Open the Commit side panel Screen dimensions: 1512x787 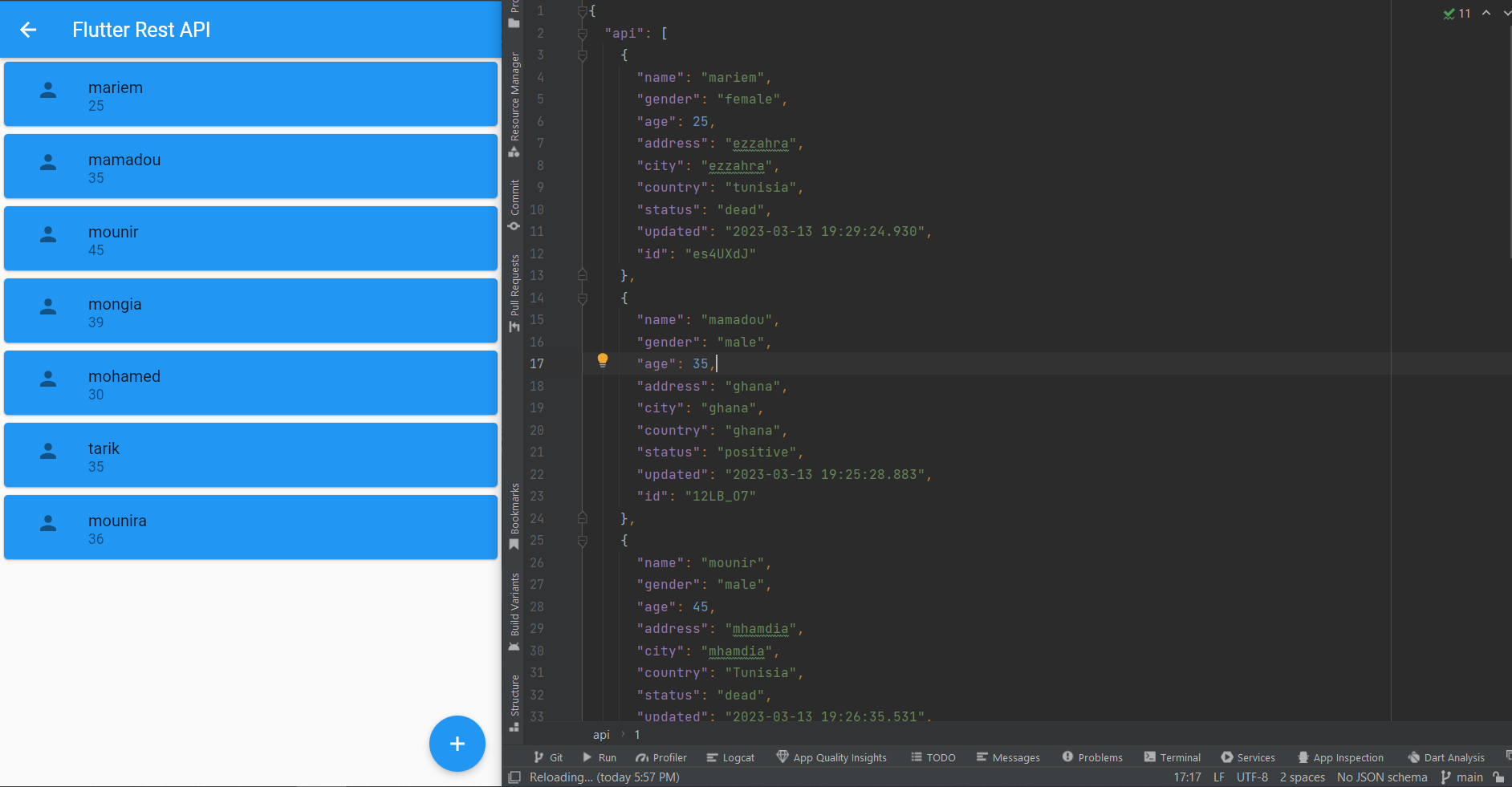514,205
